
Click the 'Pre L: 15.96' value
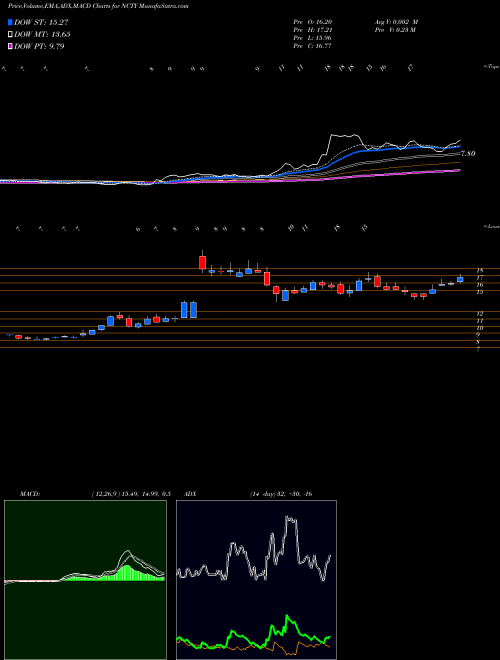[x=313, y=38]
